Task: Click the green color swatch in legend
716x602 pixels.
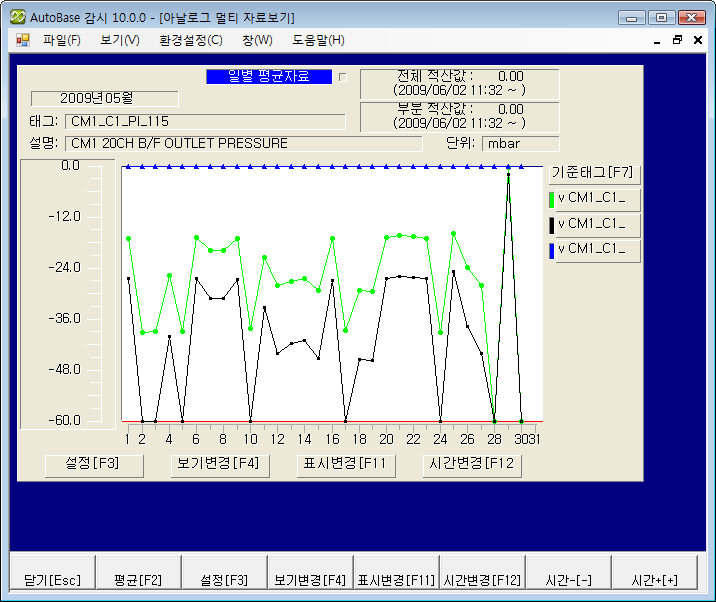Action: pyautogui.click(x=552, y=200)
